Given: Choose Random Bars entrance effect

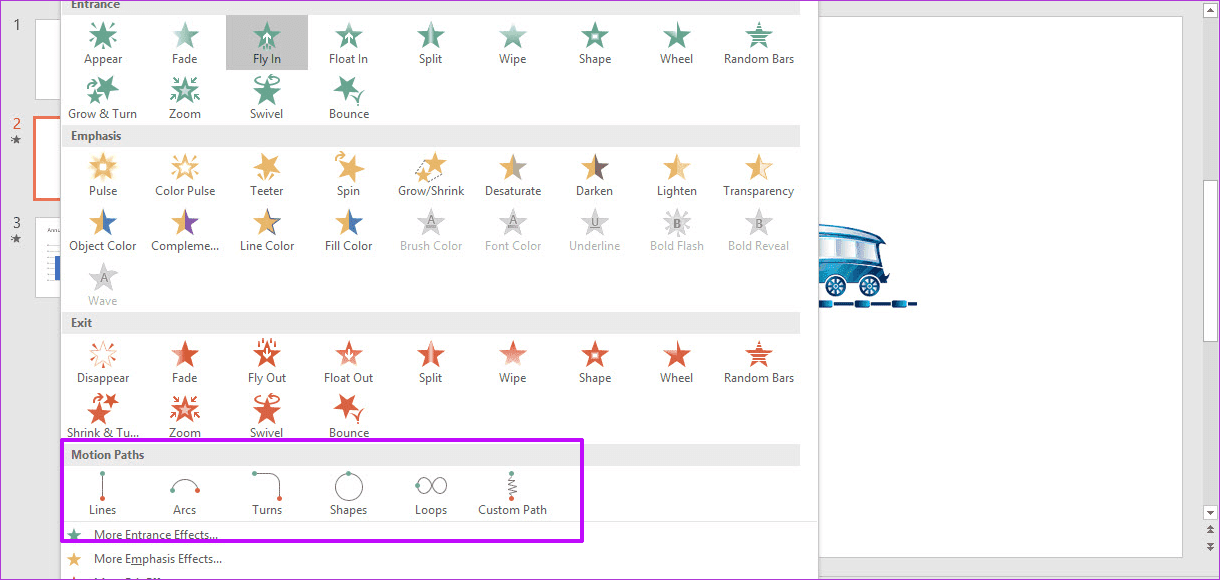Looking at the screenshot, I should pyautogui.click(x=759, y=43).
